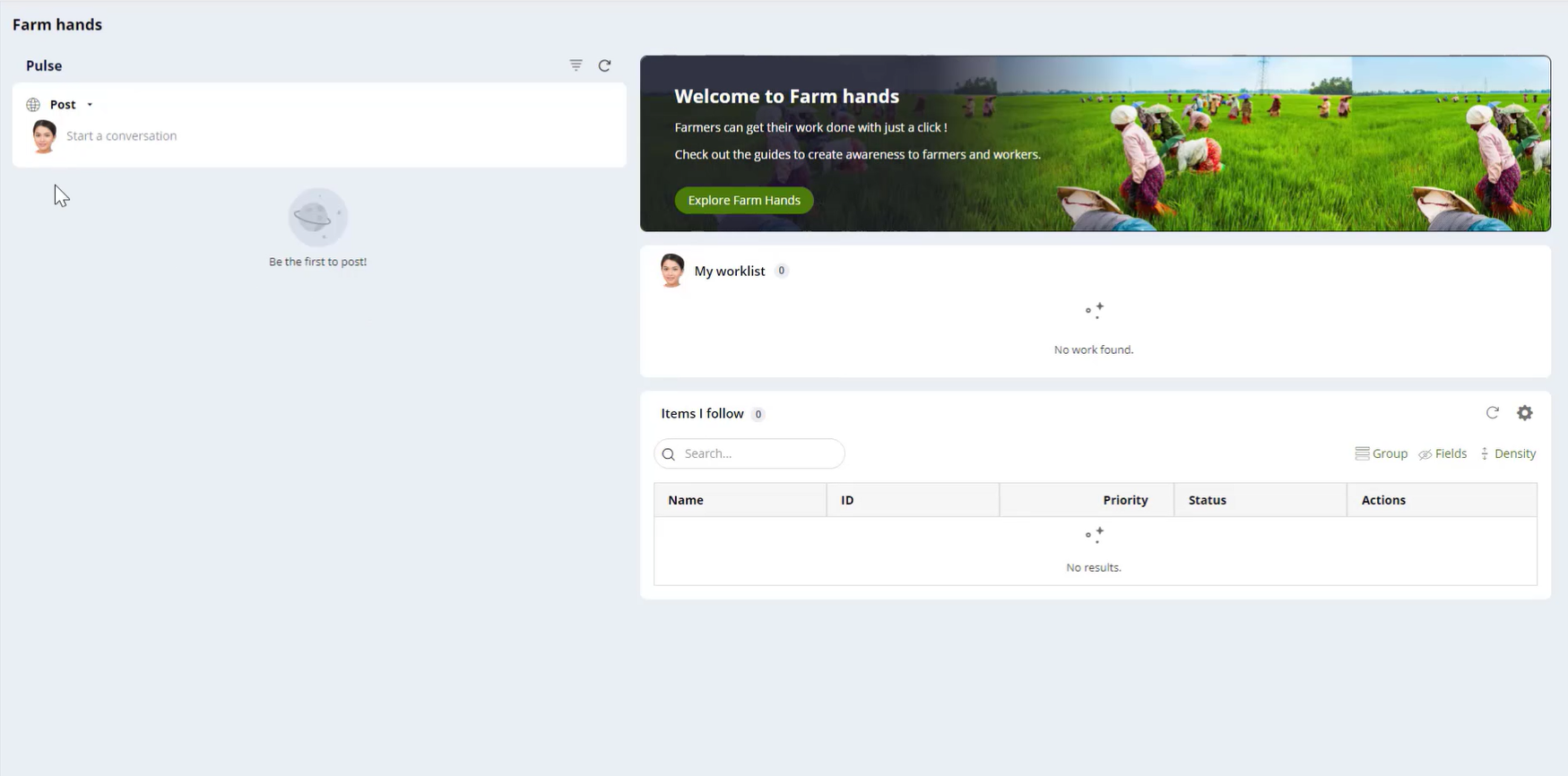Sort by the Priority column header

(1087, 500)
